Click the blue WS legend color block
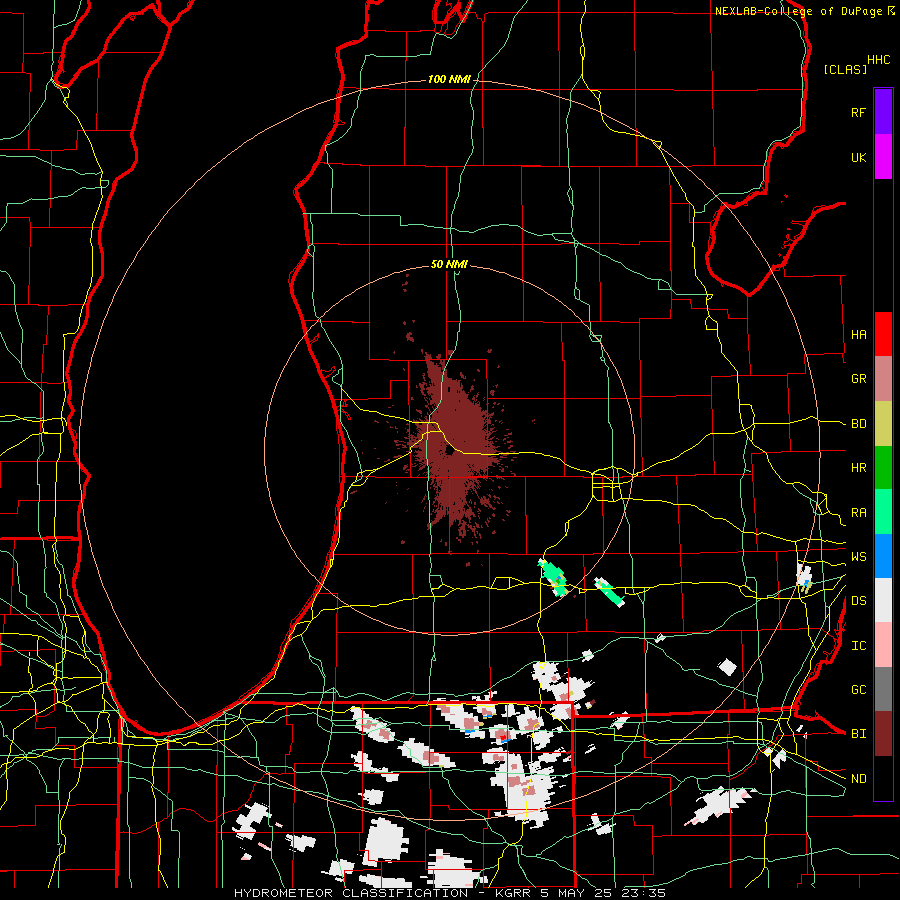 point(883,556)
